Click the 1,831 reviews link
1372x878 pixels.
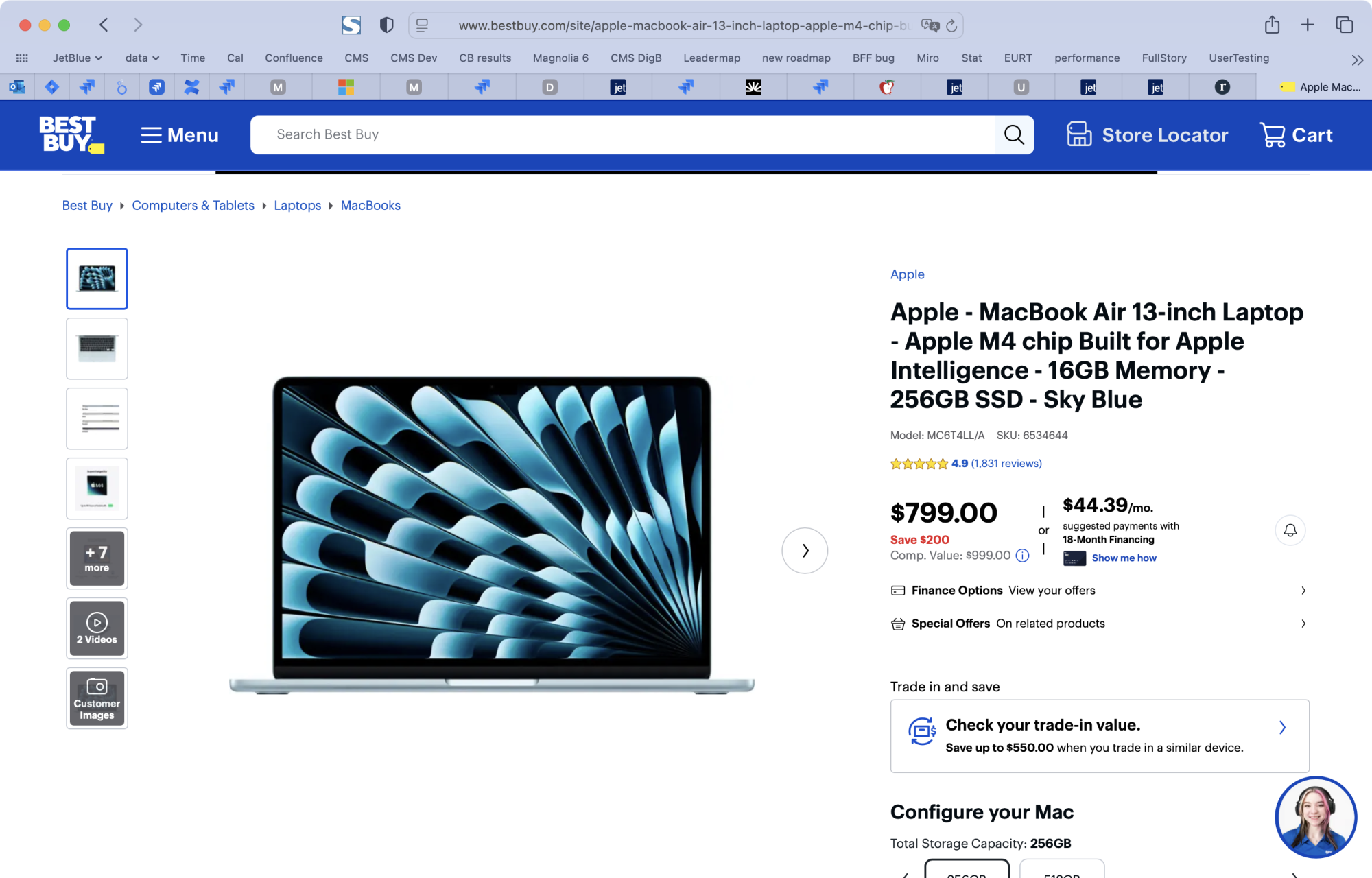pos(1006,463)
